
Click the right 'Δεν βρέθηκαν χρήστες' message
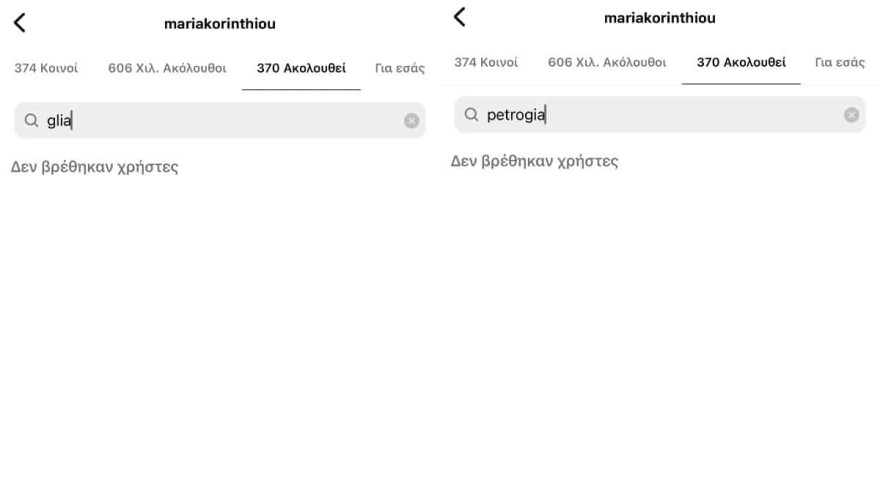point(534,162)
